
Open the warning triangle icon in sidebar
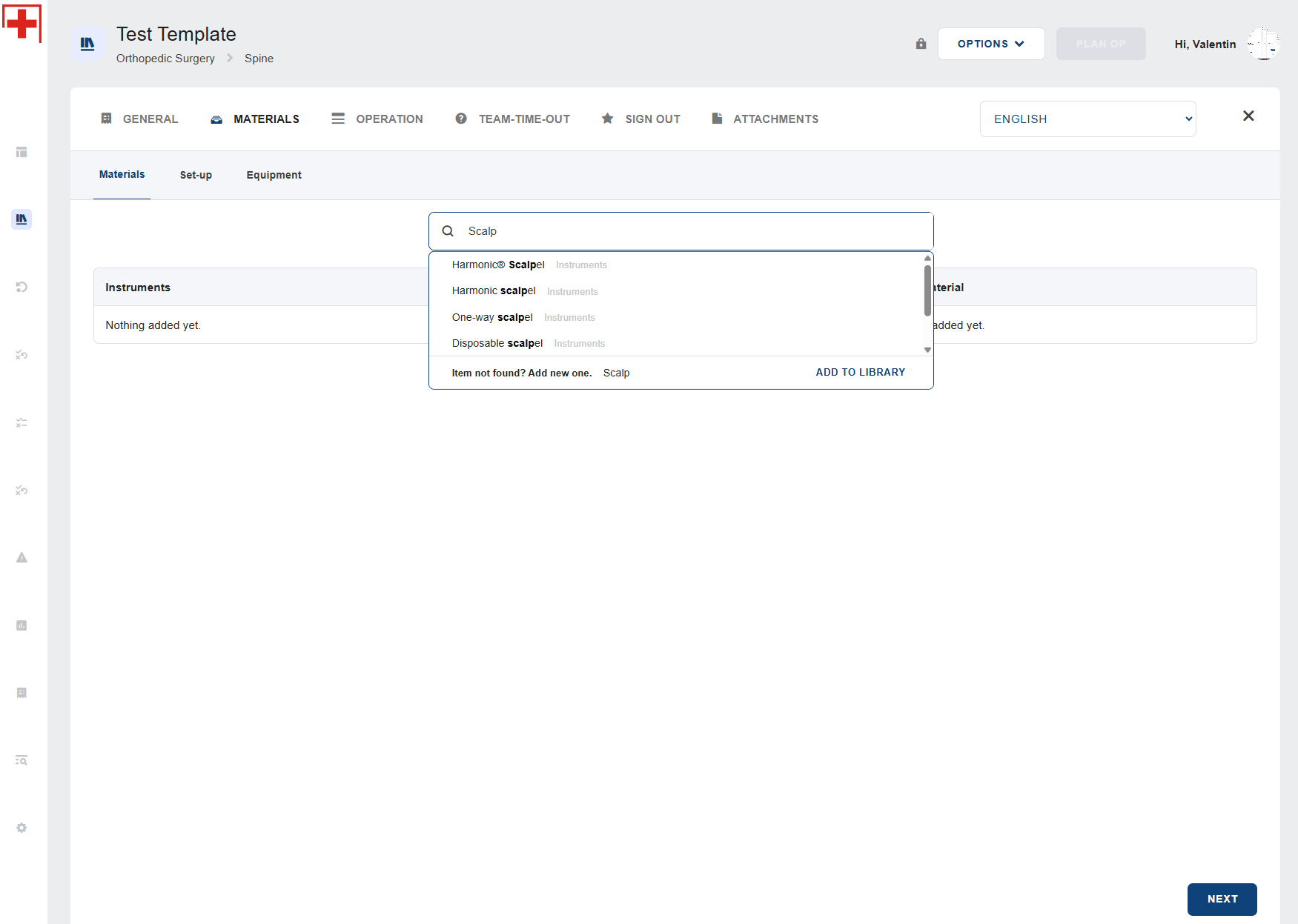click(21, 557)
